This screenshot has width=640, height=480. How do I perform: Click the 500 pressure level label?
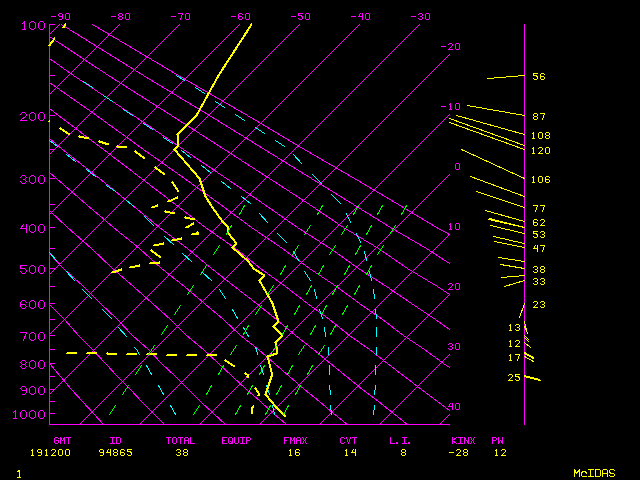(x=33, y=270)
